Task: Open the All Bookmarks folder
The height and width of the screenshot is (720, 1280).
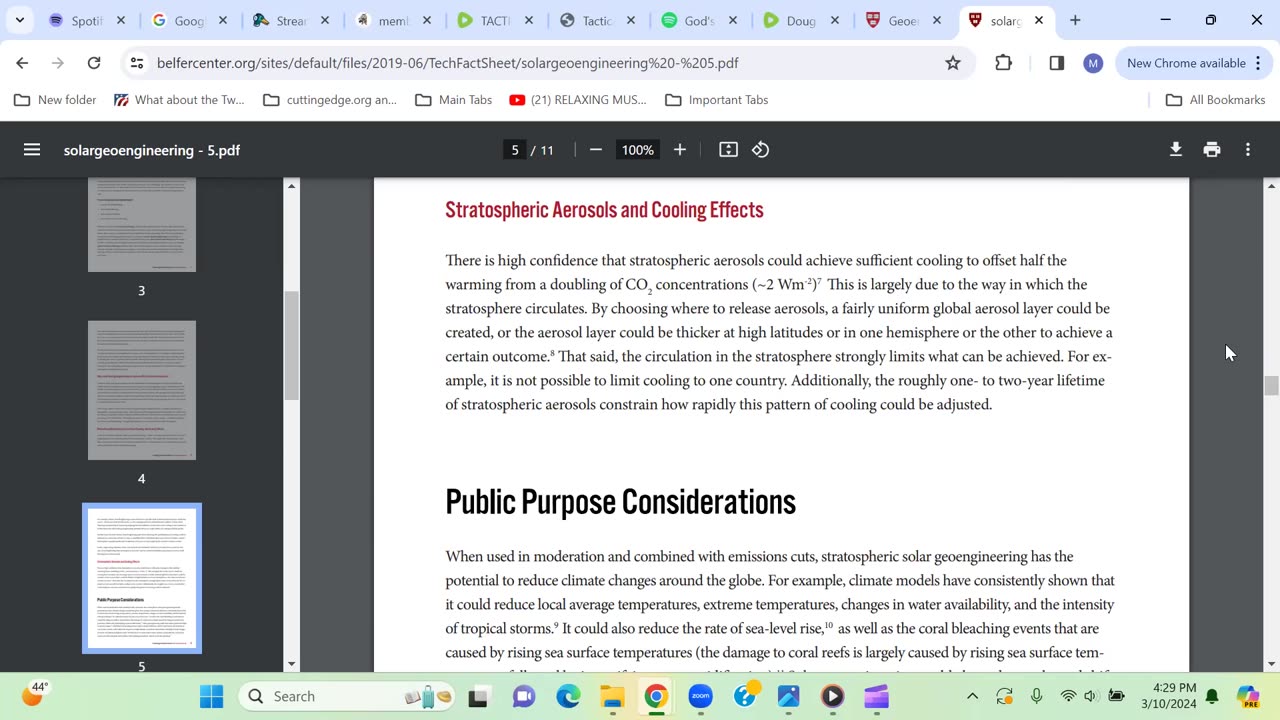Action: coord(1216,100)
